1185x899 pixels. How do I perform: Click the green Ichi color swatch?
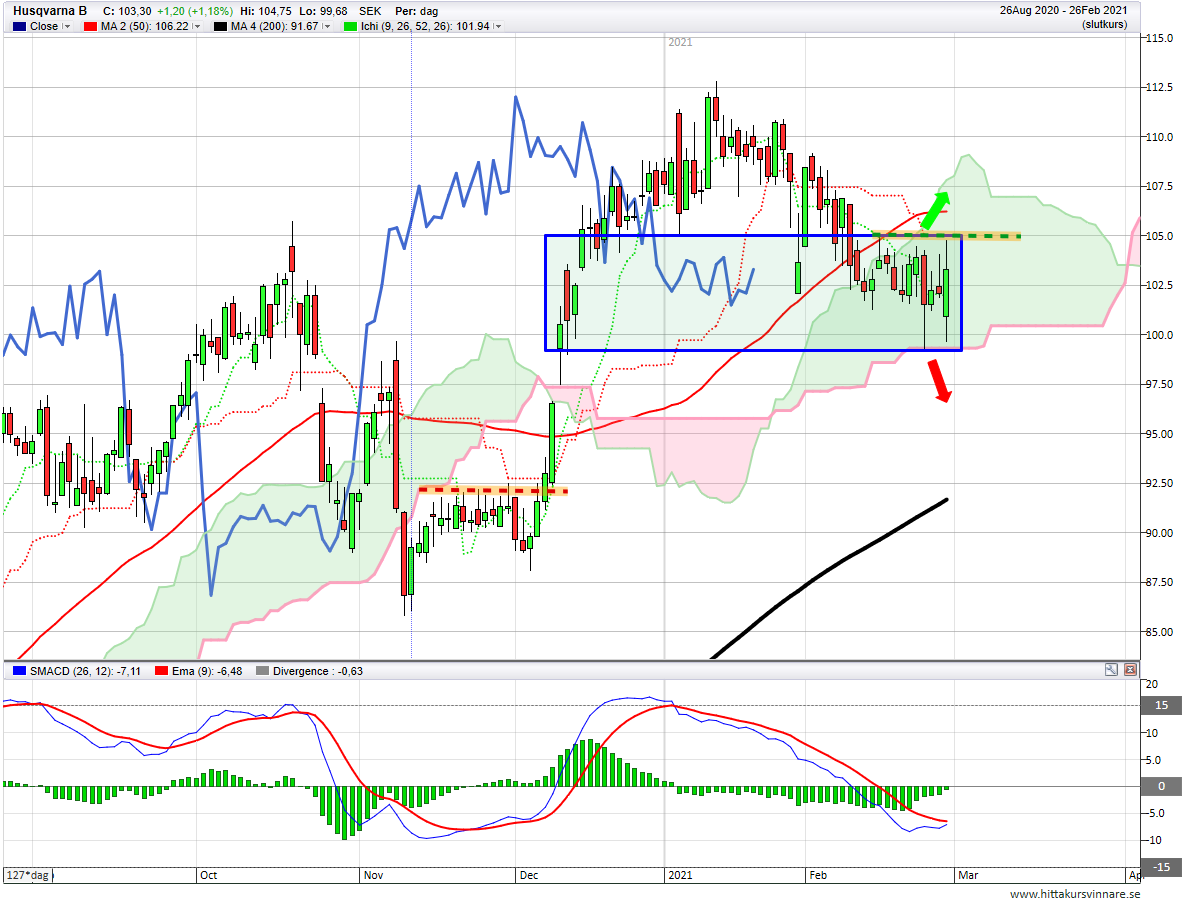tap(350, 26)
